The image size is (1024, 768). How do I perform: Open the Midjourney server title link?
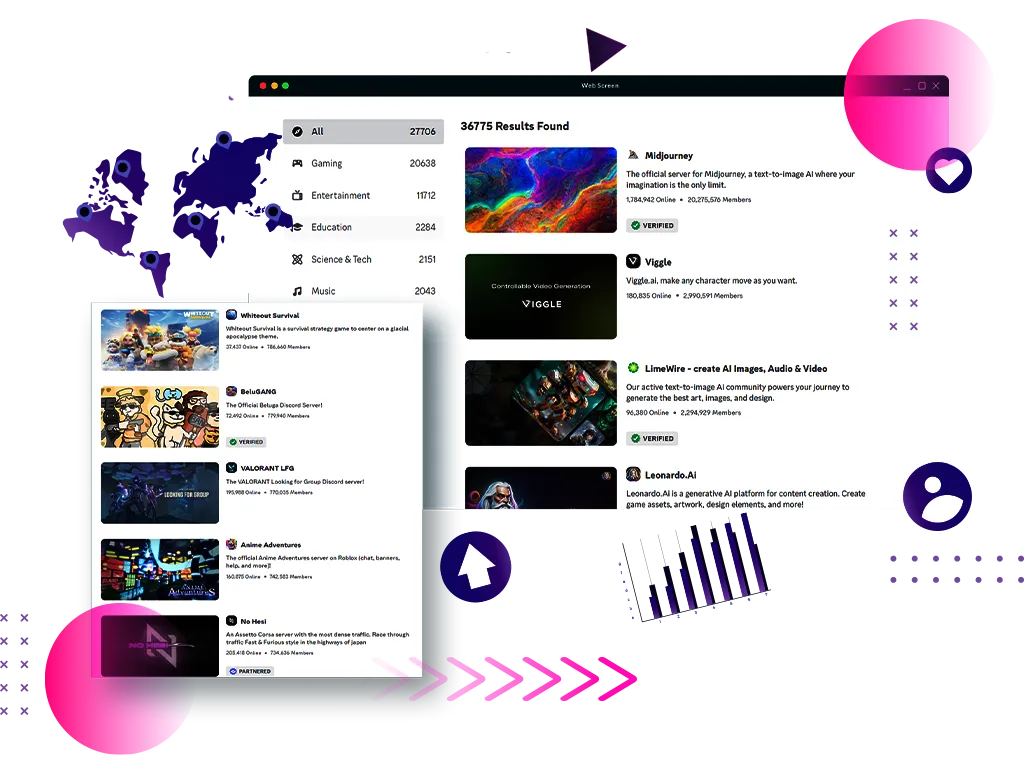coord(669,155)
